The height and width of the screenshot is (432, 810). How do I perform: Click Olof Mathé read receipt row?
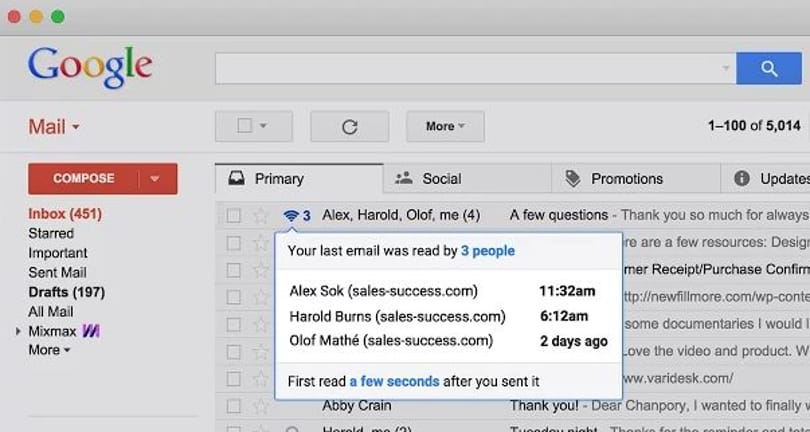[x=448, y=341]
